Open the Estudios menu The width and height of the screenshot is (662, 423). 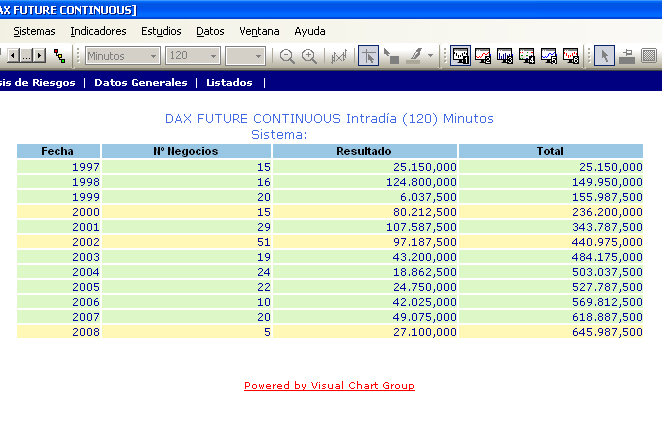161,31
